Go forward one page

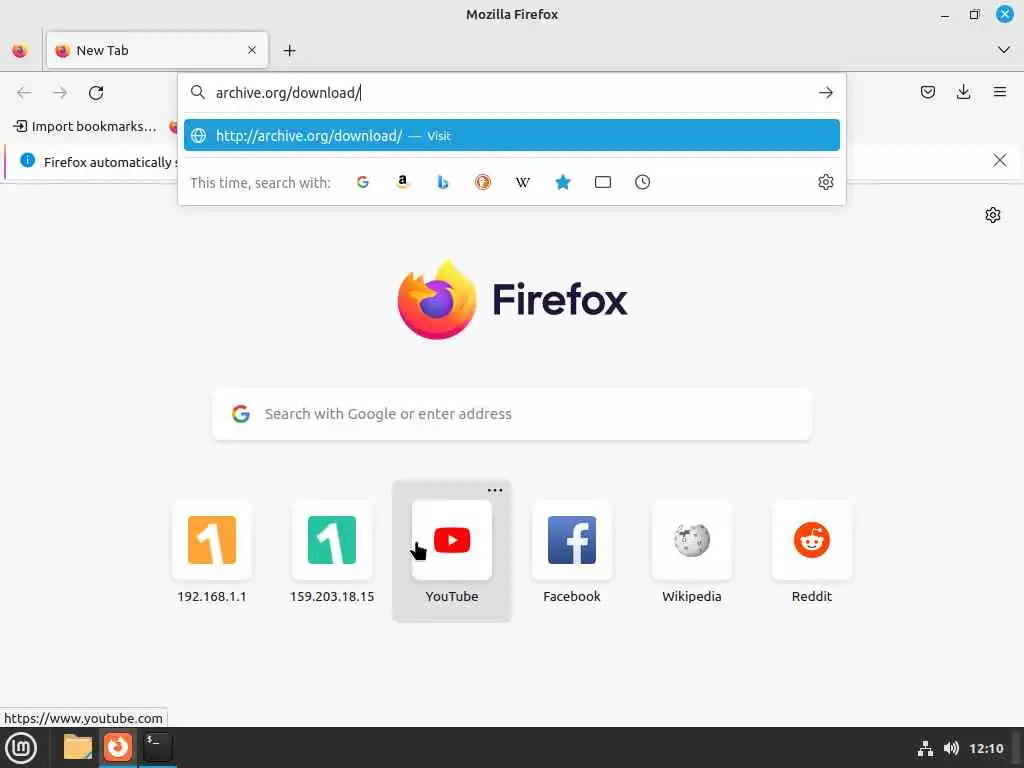click(60, 93)
